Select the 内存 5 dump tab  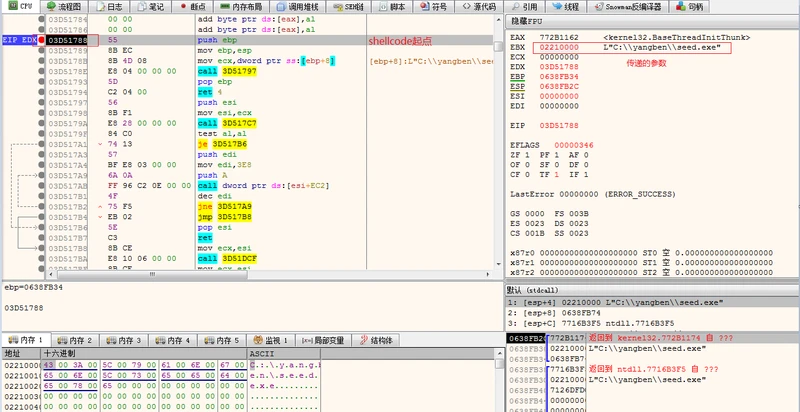click(221, 340)
